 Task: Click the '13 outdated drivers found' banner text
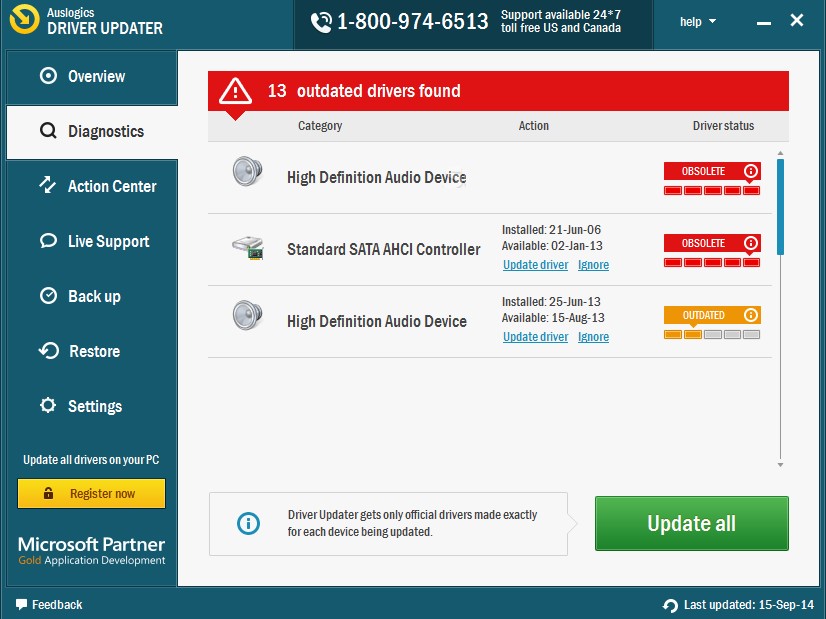(x=364, y=91)
